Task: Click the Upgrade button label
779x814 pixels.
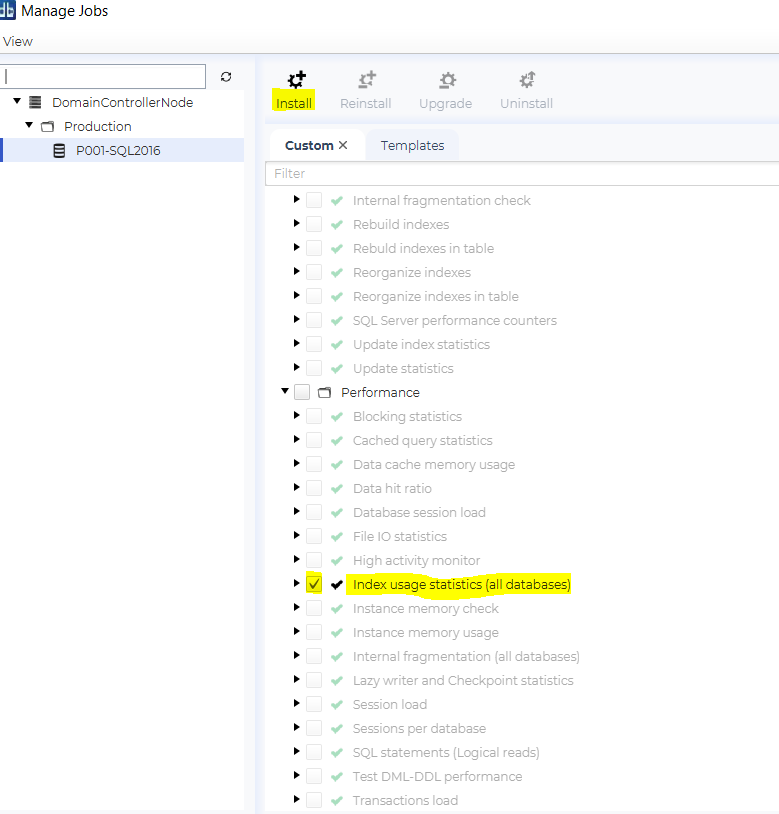Action: (446, 103)
